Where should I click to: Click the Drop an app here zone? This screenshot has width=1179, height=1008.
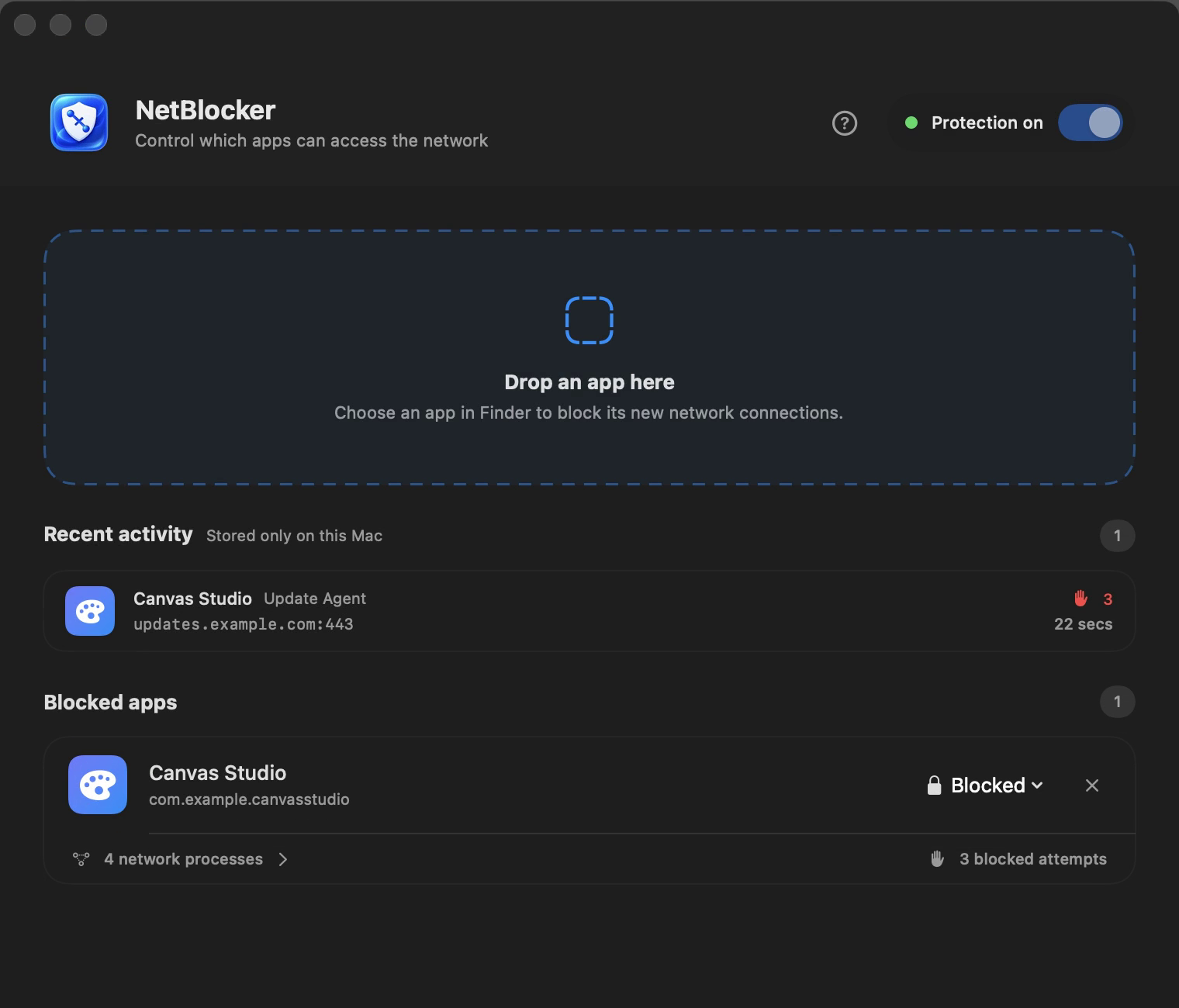589,357
